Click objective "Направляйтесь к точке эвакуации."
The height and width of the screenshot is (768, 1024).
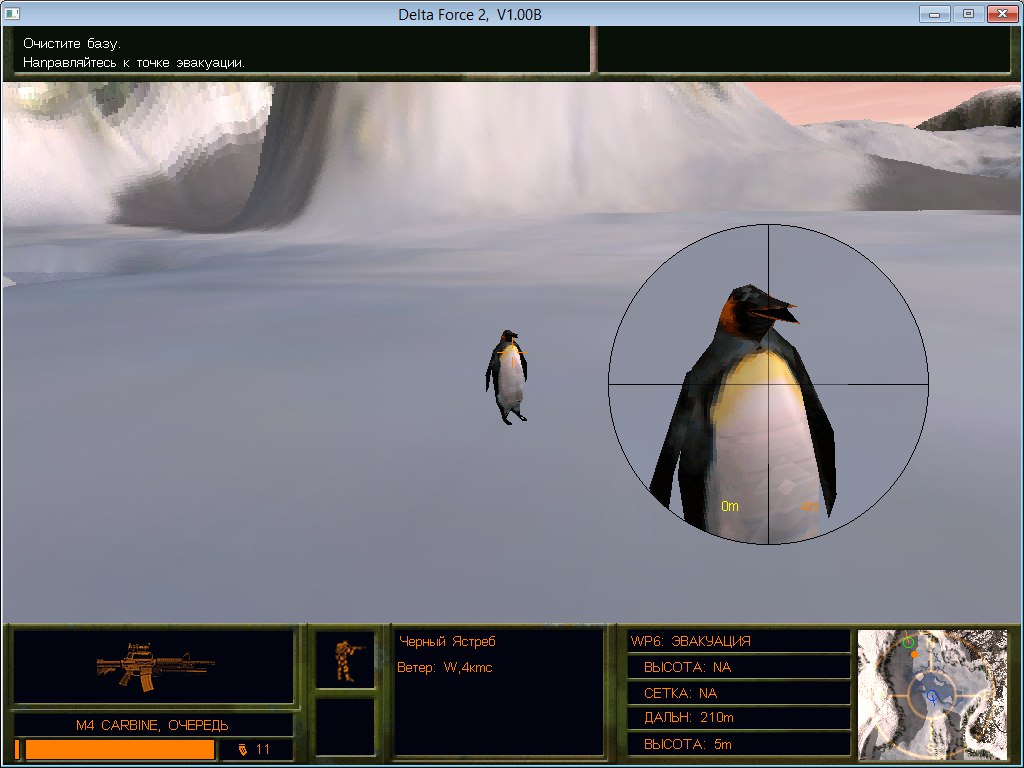coord(134,63)
